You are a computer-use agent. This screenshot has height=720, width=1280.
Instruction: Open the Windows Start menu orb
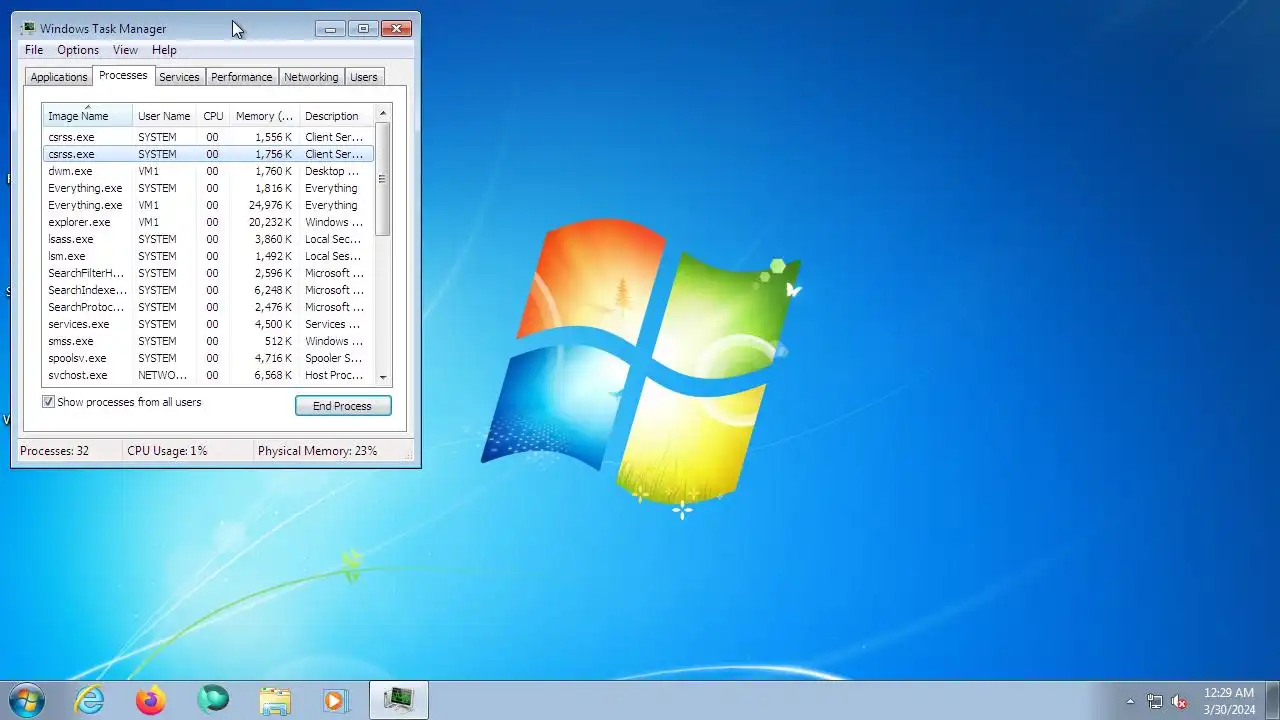coord(27,700)
